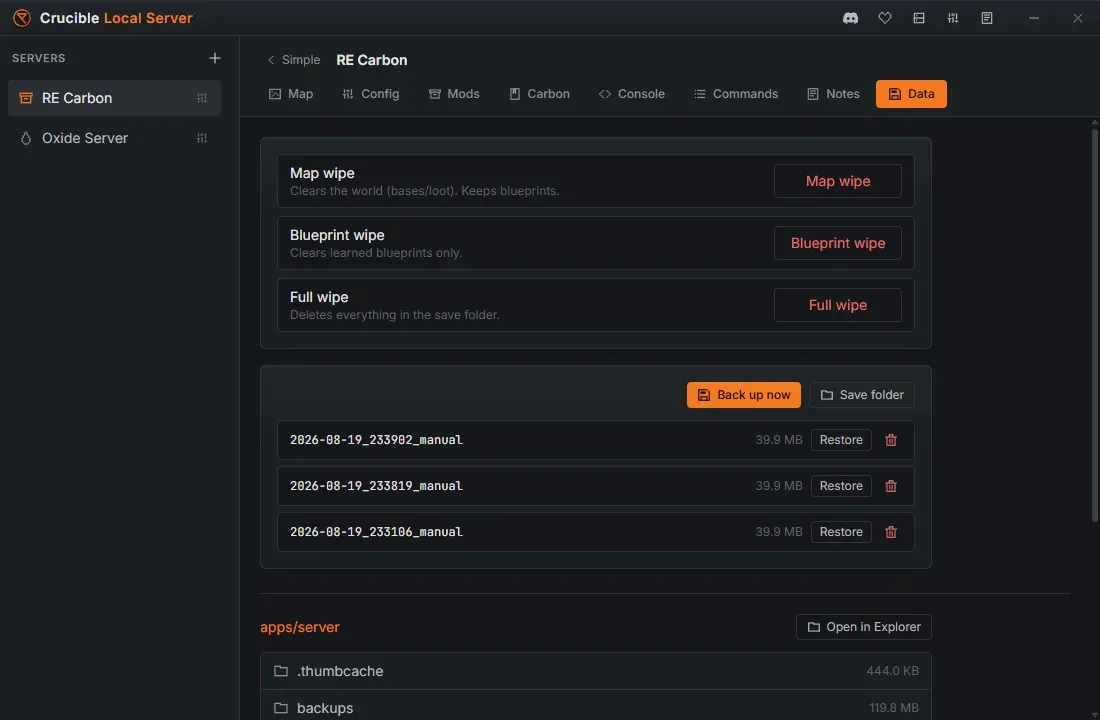1100x720 pixels.
Task: Click the .thumbcache folder icon
Action: pos(281,671)
